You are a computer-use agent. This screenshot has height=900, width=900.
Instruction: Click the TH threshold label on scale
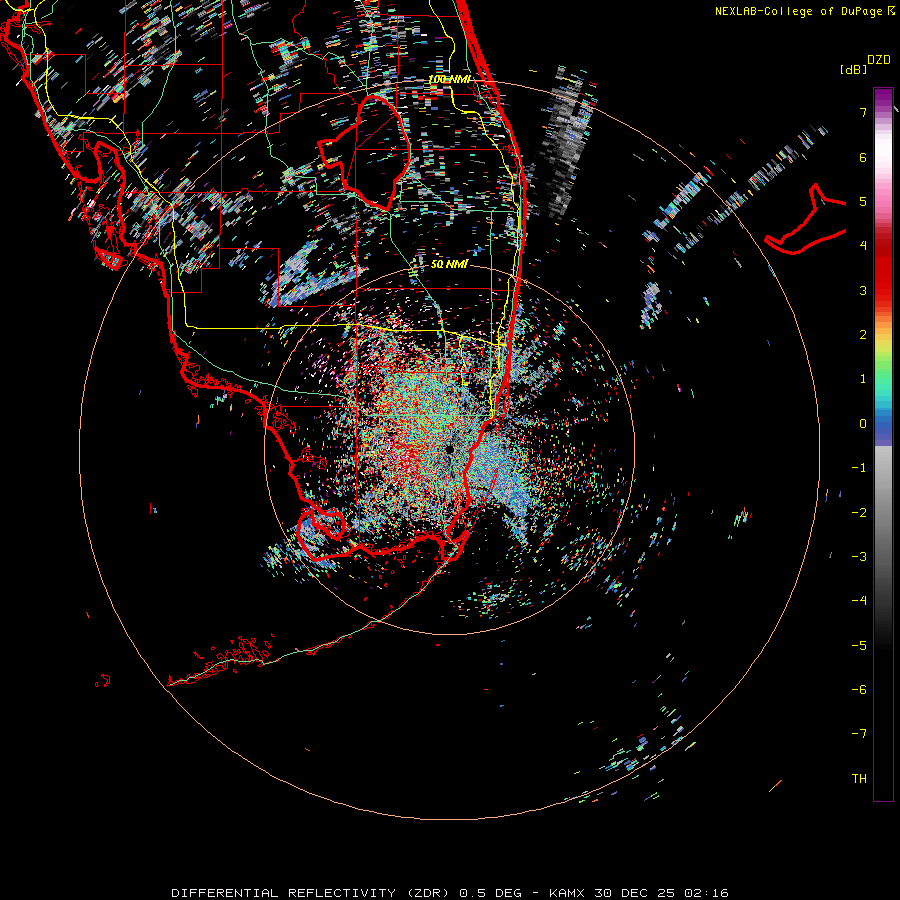(x=859, y=778)
